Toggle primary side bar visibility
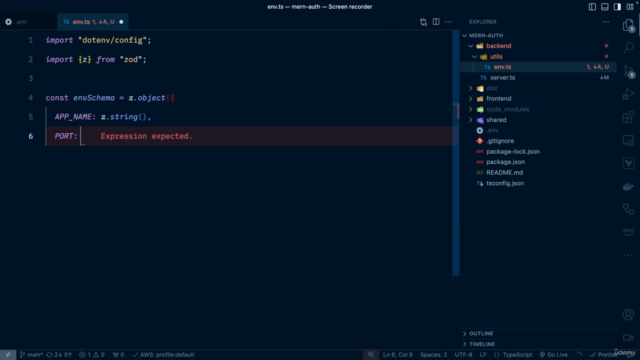This screenshot has height=360, width=640. pos(592,7)
